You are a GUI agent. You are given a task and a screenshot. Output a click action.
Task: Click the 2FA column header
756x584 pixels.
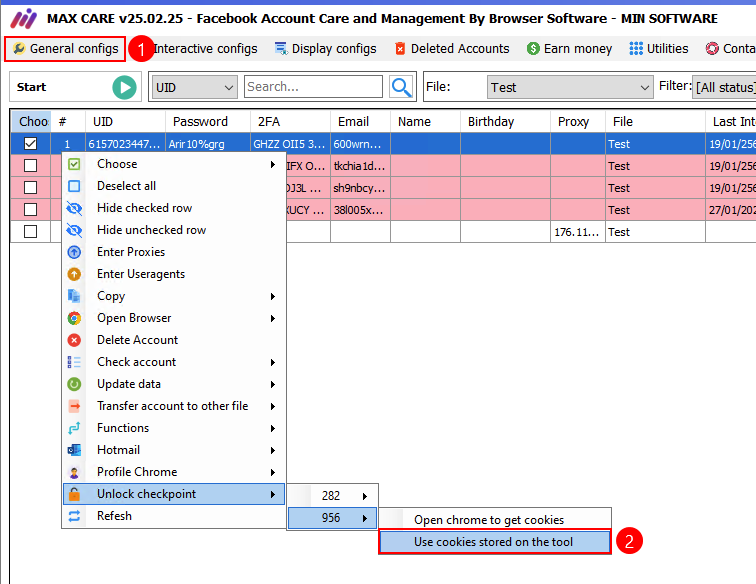pos(290,122)
